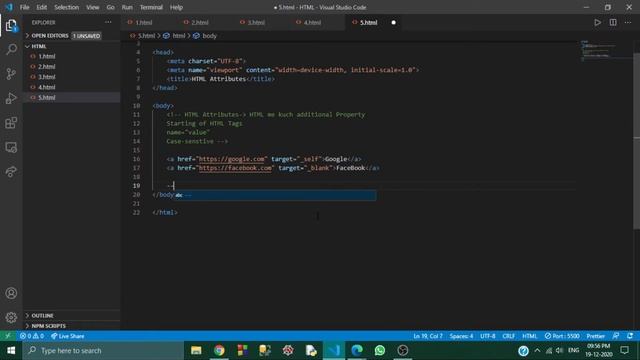Open the Edit menu
The width and height of the screenshot is (640, 360).
(42, 7)
